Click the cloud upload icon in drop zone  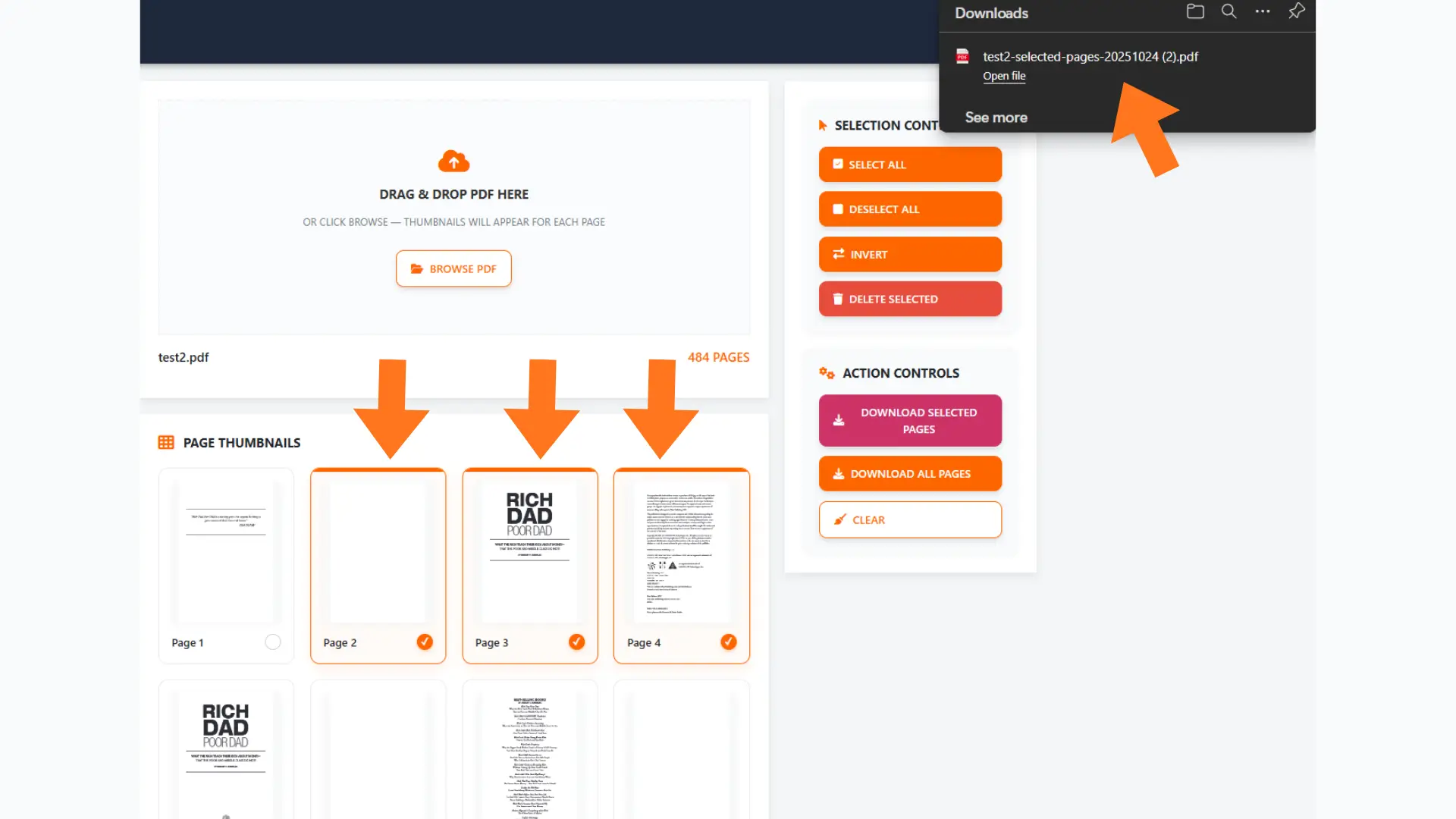[453, 162]
